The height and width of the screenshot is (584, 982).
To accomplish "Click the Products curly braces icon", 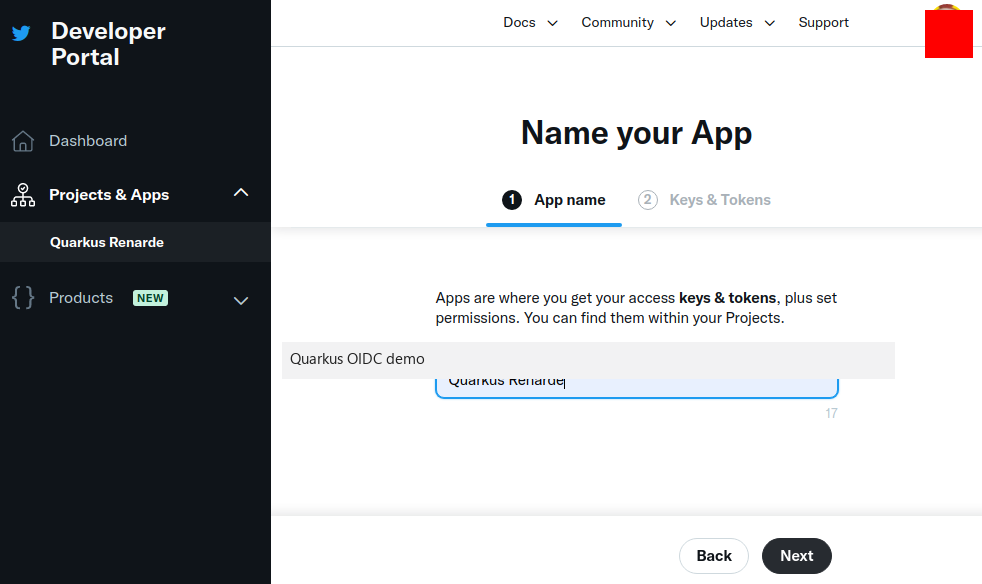I will pyautogui.click(x=23, y=298).
